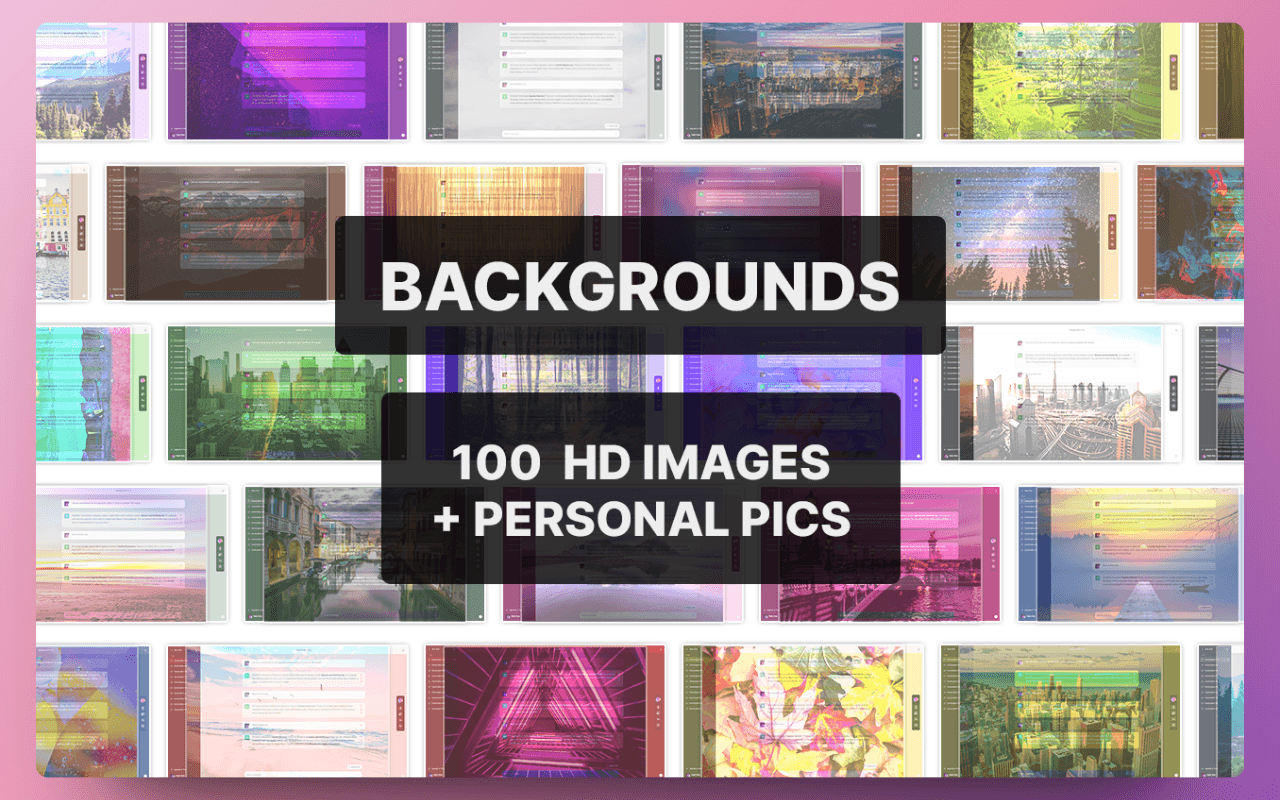Pick the teal glitch art background preview
The image size is (1280, 800).
click(93, 393)
